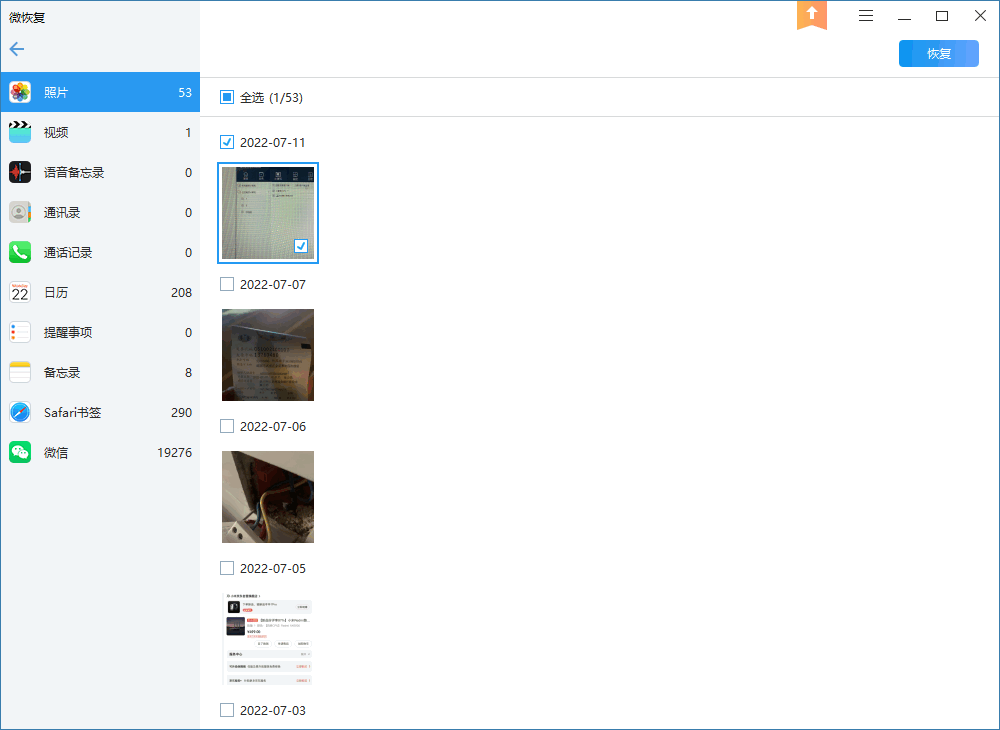Go to the 提醒事项 reminders category

tap(68, 333)
